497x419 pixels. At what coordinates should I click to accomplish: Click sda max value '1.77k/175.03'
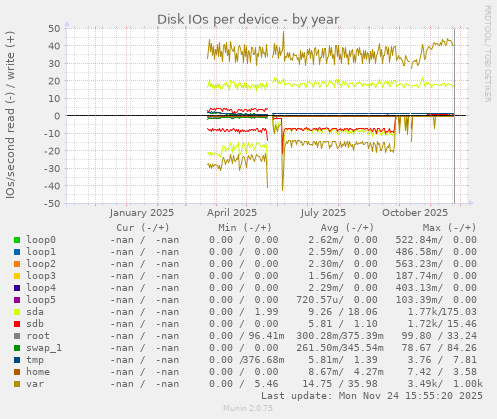442,312
